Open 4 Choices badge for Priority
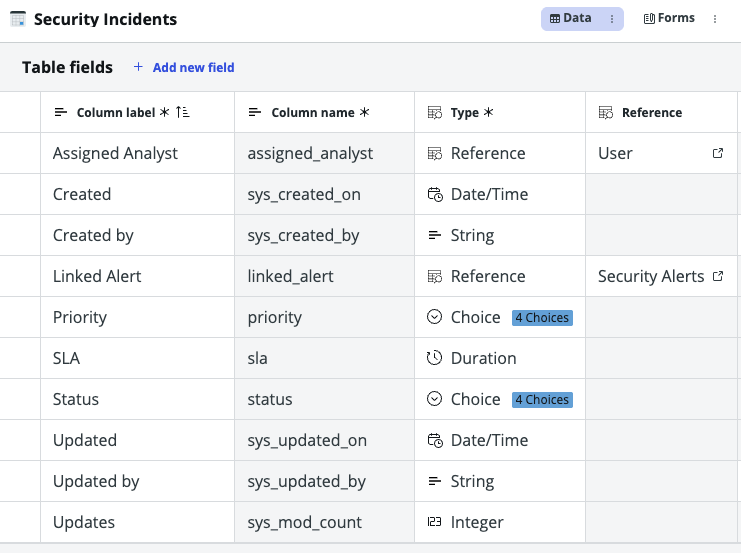The image size is (741, 553). tap(542, 318)
